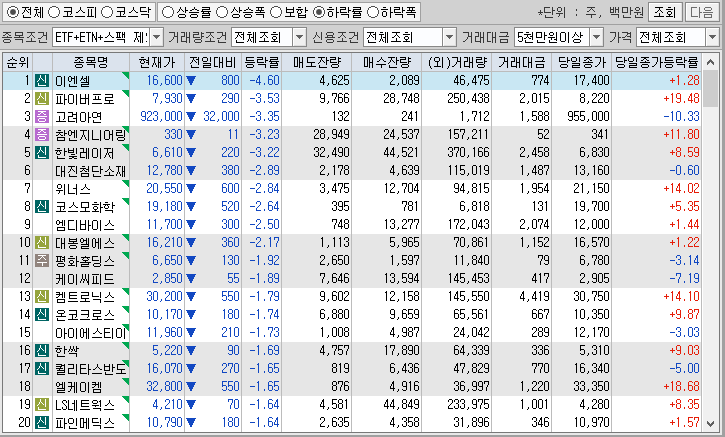Select stock name 엠디바이스
Image resolution: width=725 pixels, height=437 pixels.
coord(85,225)
